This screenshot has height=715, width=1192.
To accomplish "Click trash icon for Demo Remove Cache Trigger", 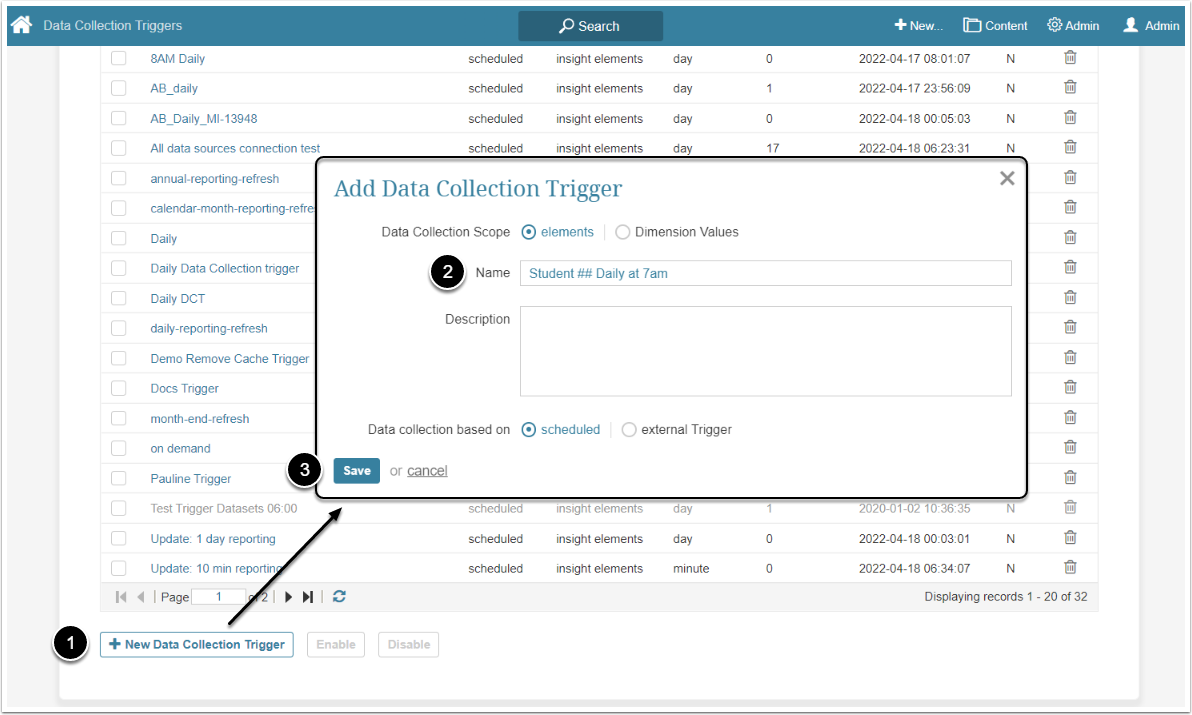I will click(1070, 358).
